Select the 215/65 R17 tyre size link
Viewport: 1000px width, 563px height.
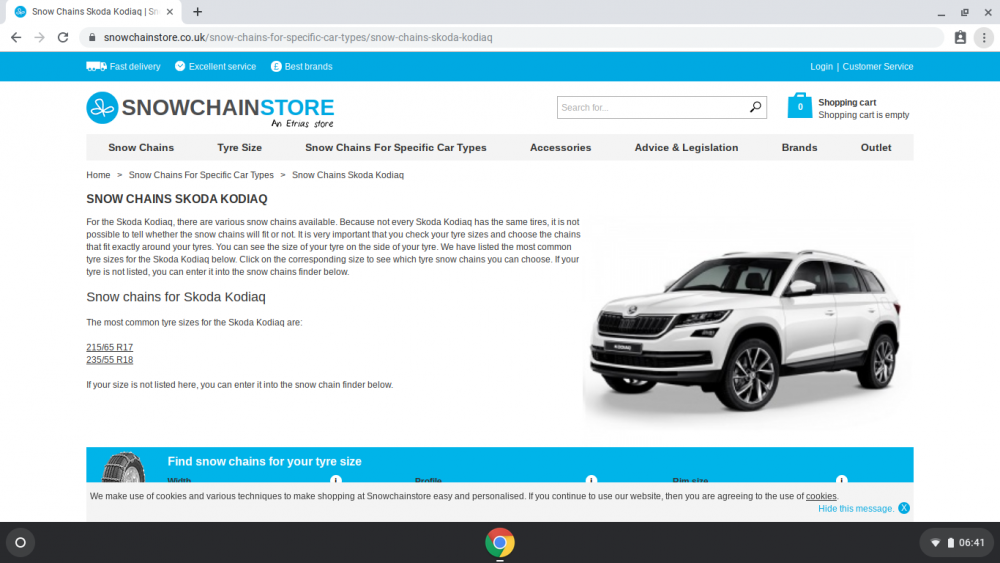coord(110,347)
